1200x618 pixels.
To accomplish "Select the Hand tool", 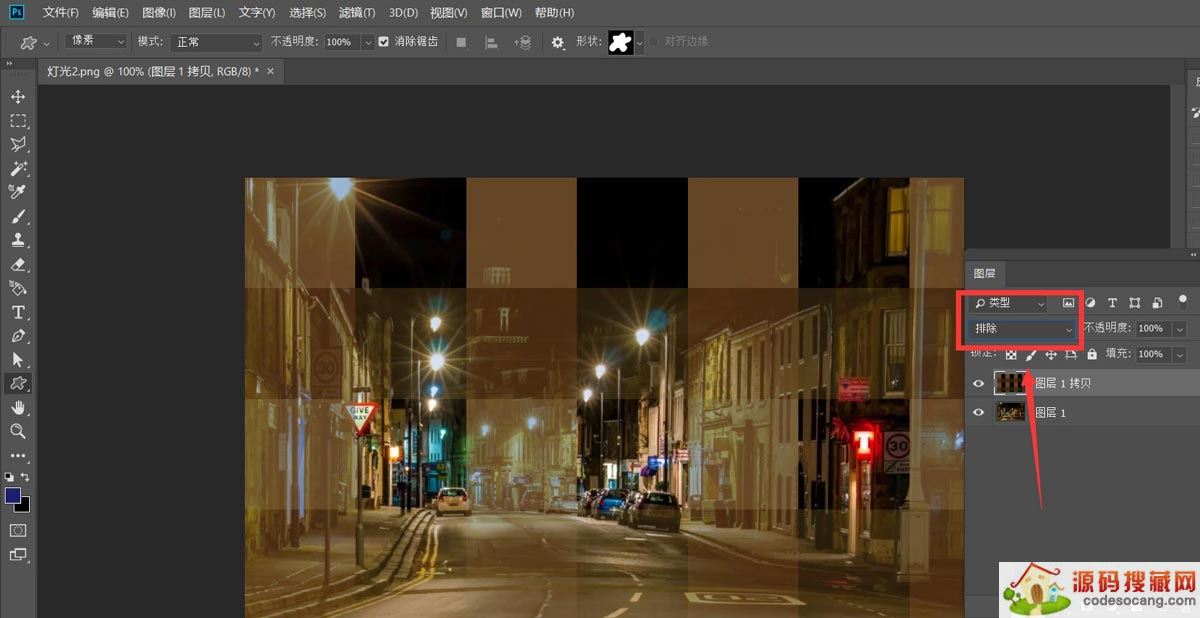I will 18,407.
